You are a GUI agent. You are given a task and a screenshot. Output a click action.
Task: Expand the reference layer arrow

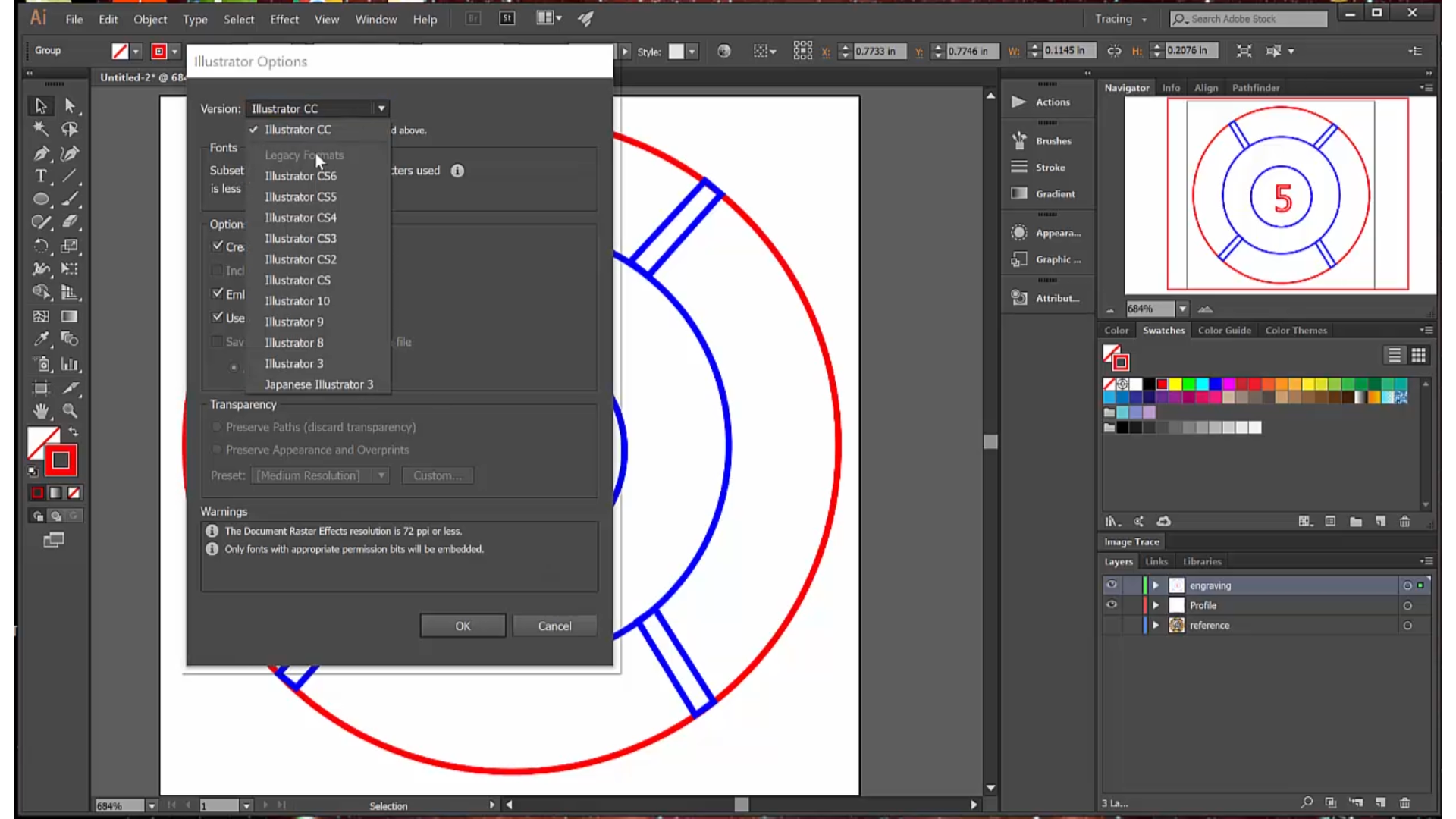point(1156,626)
